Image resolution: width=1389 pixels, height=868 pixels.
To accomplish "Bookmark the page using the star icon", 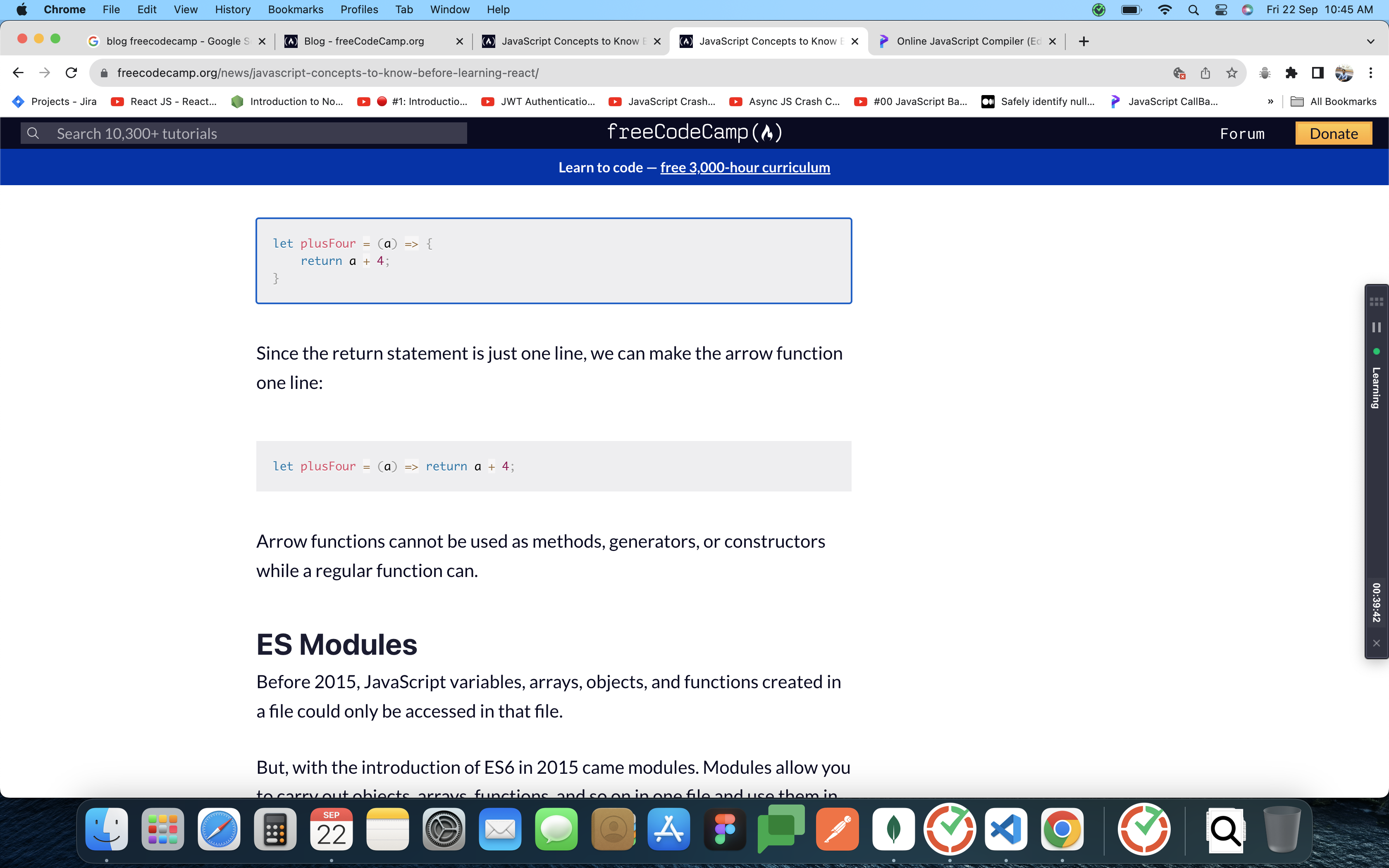I will point(1232,73).
